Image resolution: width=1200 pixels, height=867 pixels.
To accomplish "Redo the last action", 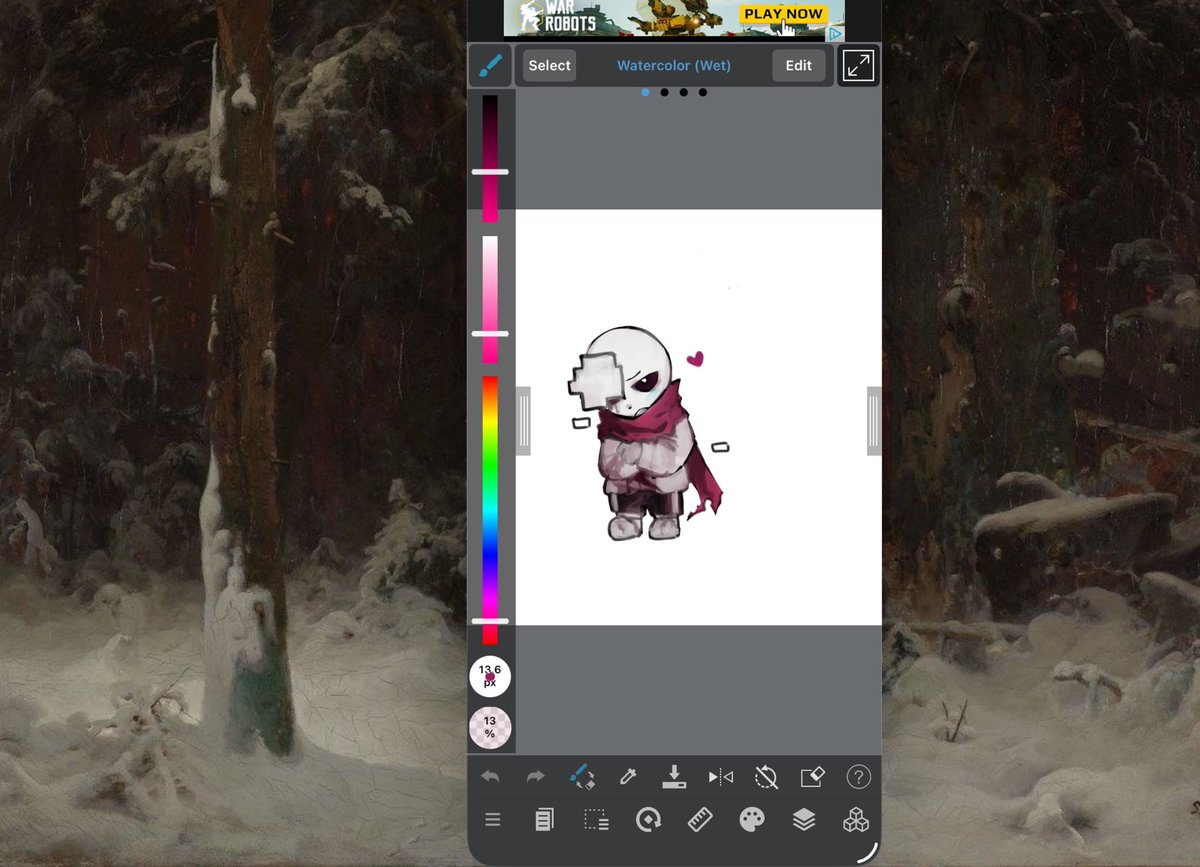I will (535, 777).
